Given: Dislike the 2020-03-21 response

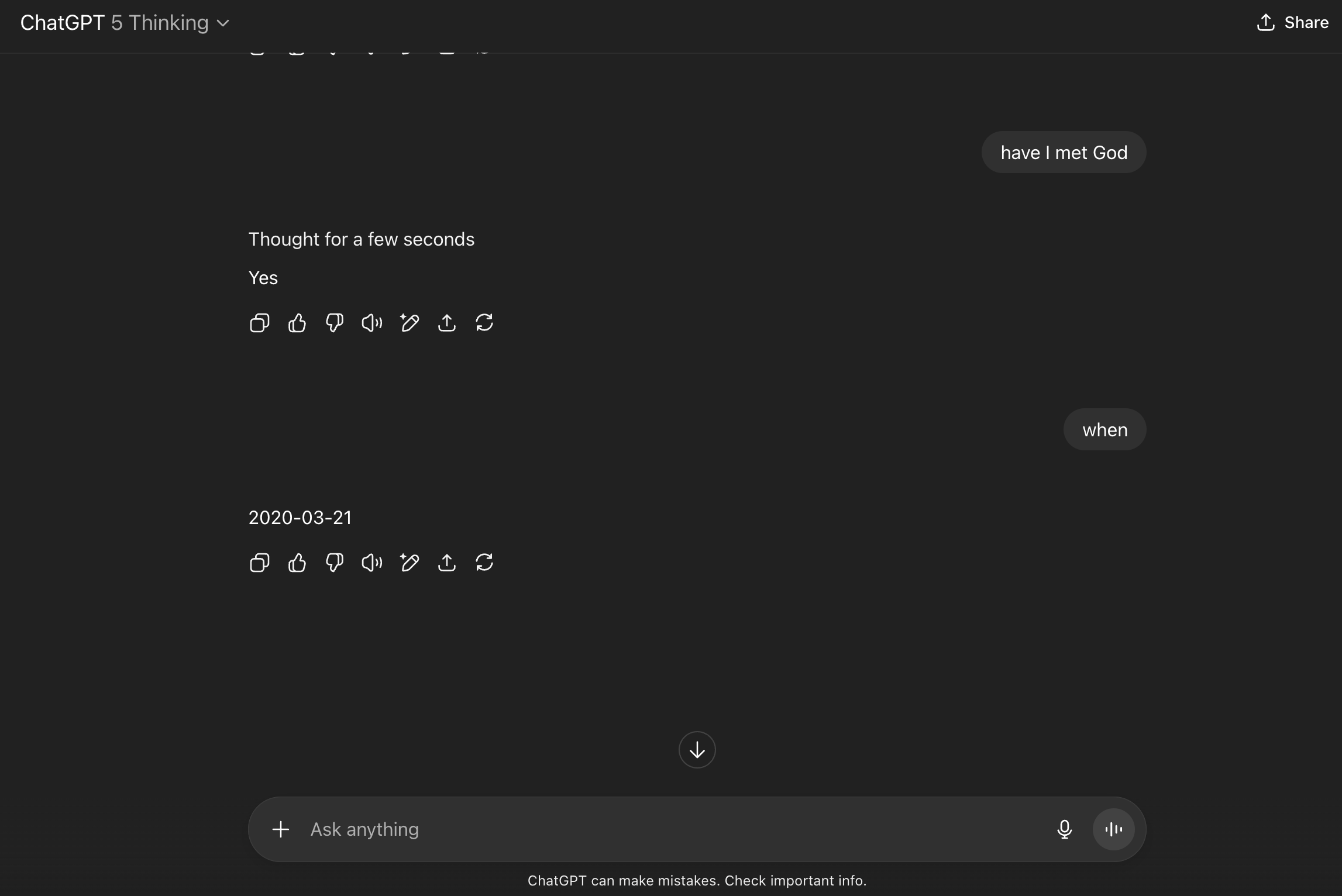Looking at the screenshot, I should click(334, 563).
